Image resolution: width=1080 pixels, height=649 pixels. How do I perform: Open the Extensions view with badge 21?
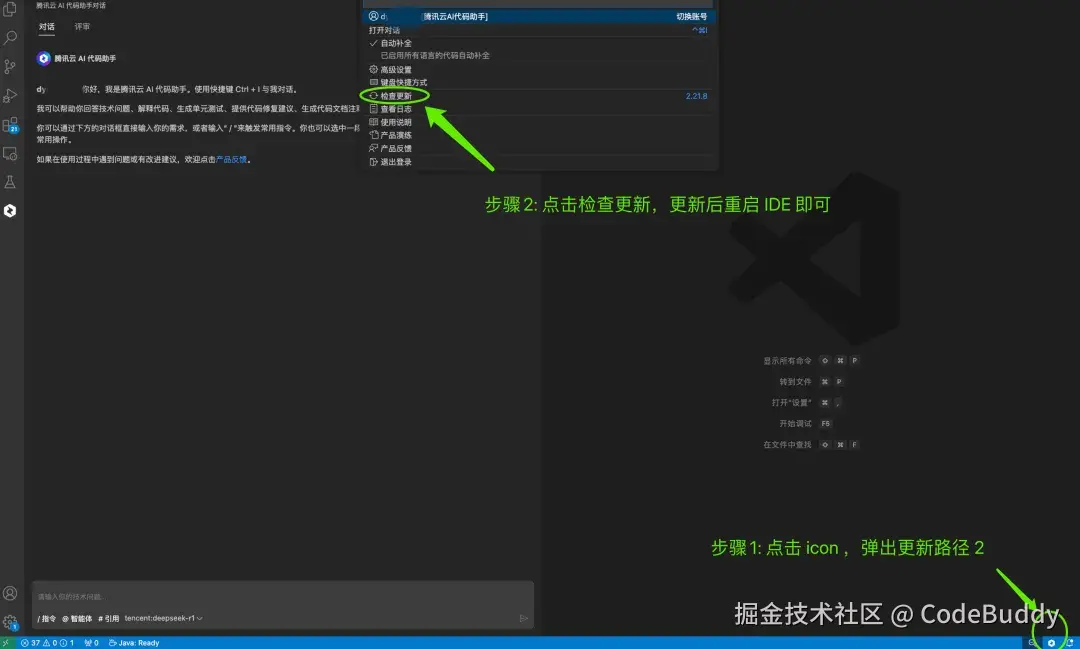point(10,125)
